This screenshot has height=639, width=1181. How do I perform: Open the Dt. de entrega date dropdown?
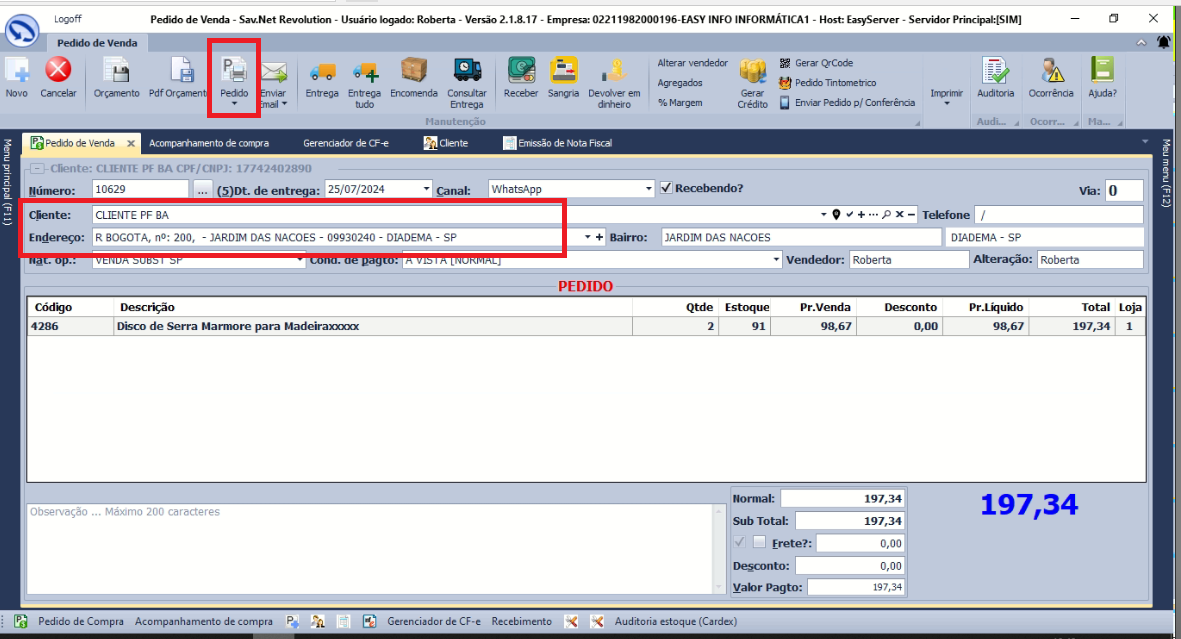pos(427,189)
